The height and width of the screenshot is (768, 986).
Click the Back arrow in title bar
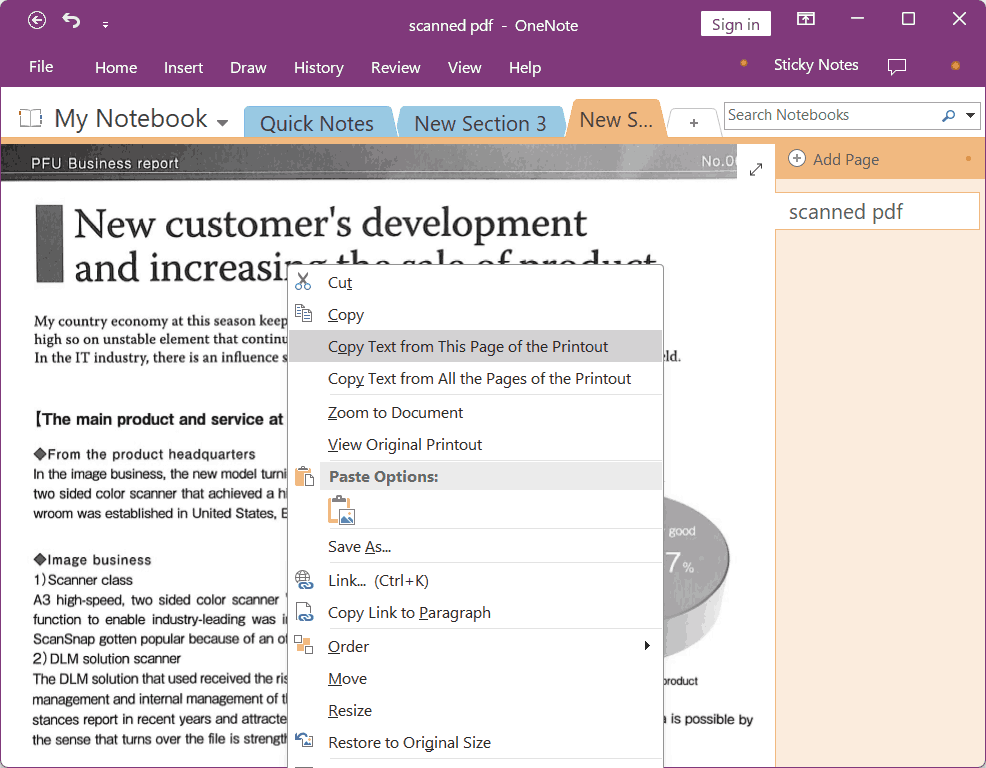(37, 21)
